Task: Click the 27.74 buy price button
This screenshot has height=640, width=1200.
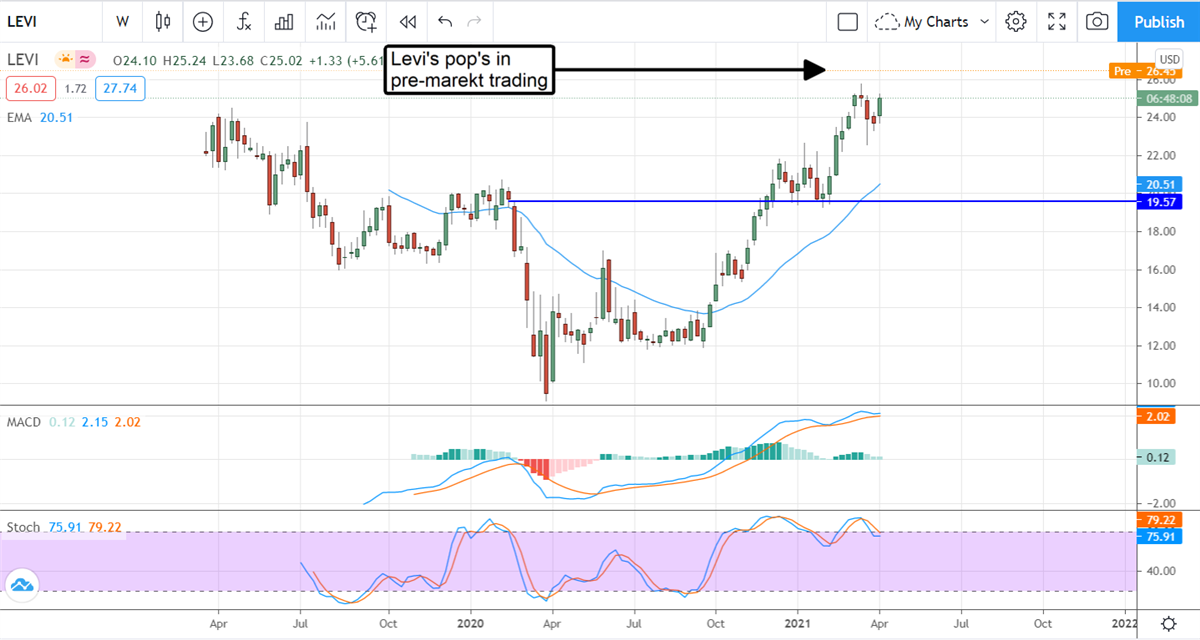Action: coord(121,89)
